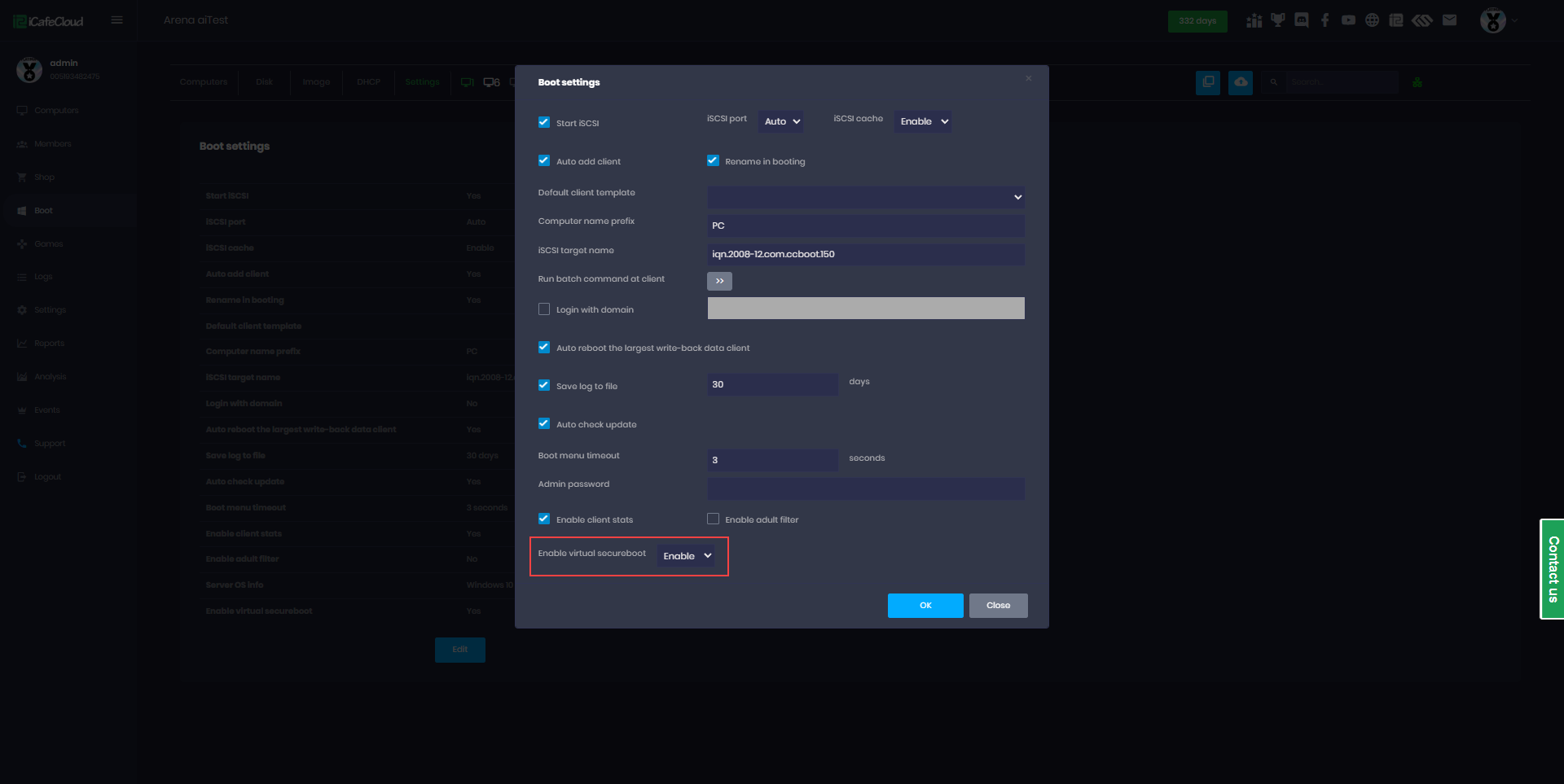Screen dimensions: 1564x784
Task: Click the Discord icon in top bar
Action: 1301,20
